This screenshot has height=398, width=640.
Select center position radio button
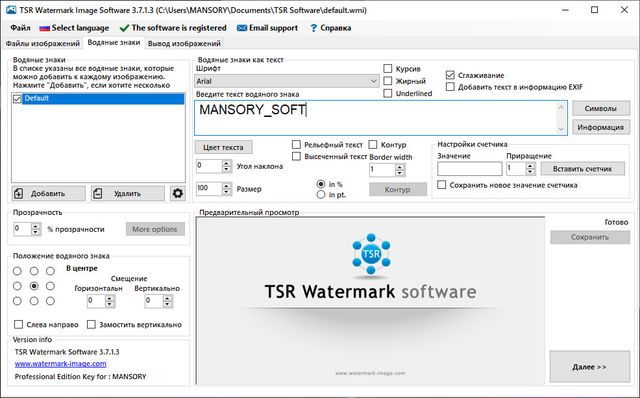click(34, 286)
